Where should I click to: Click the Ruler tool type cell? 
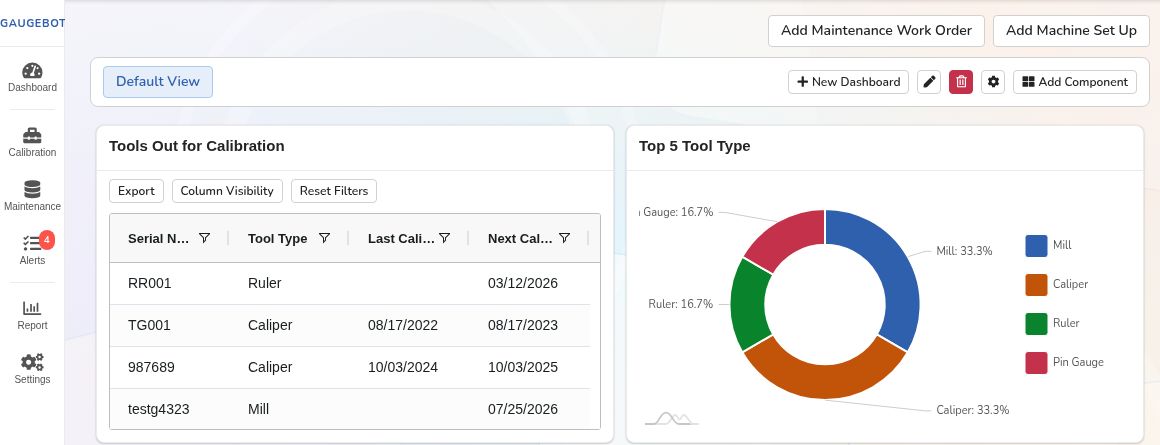pos(264,284)
